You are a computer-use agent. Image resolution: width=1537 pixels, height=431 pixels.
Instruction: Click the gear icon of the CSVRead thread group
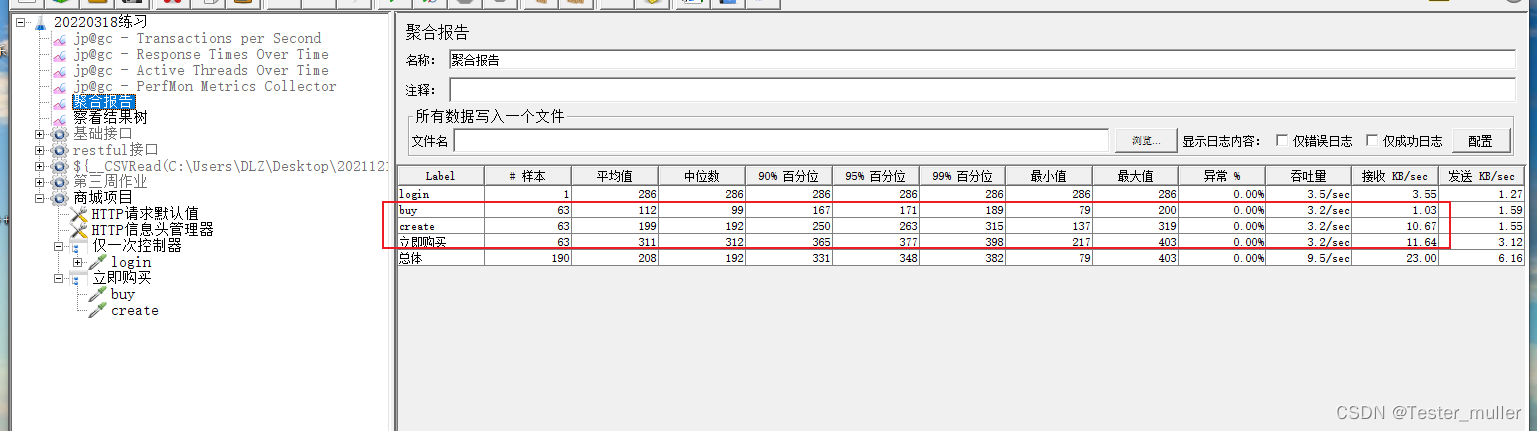[x=60, y=166]
